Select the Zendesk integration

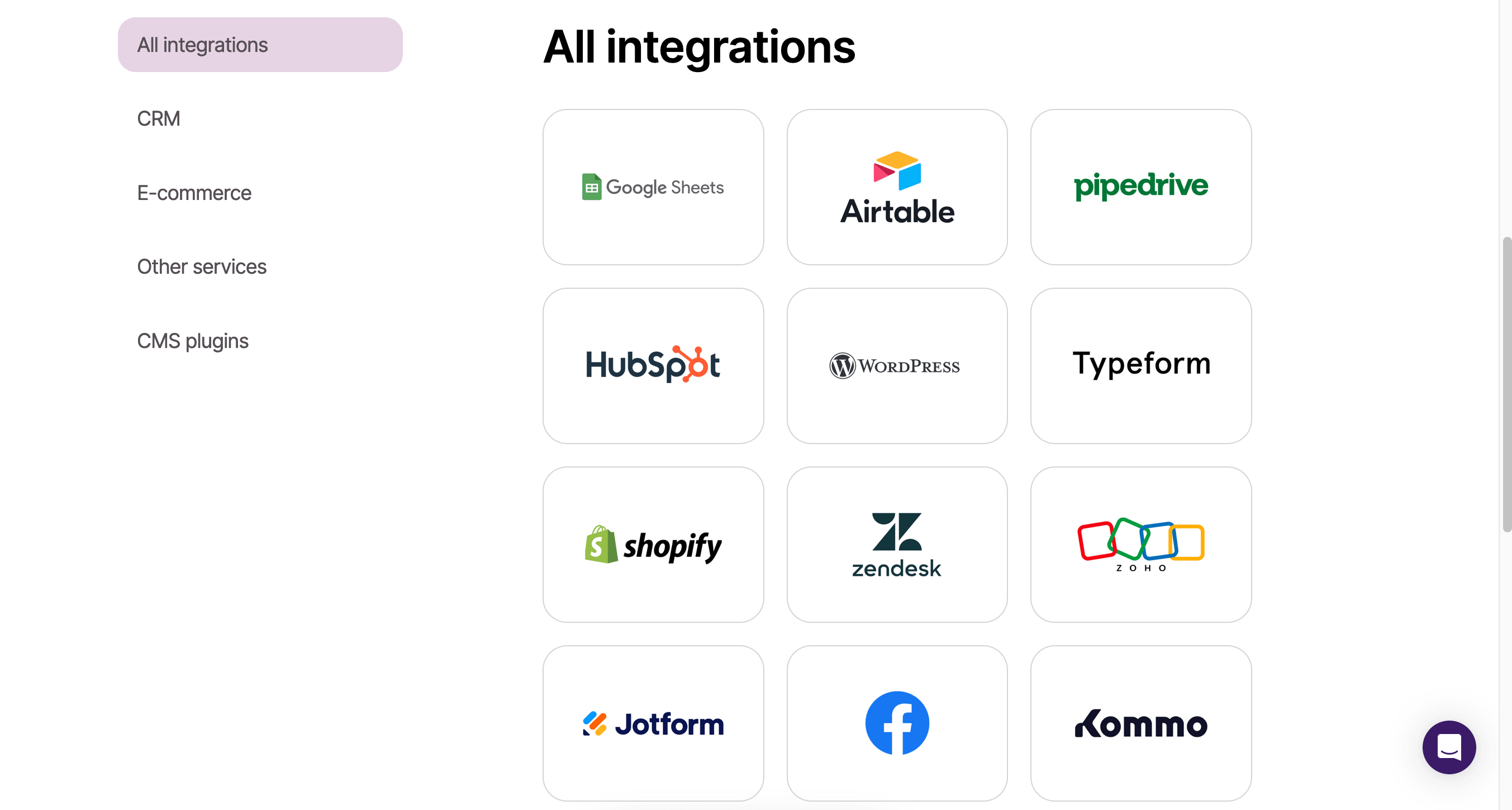tap(897, 544)
